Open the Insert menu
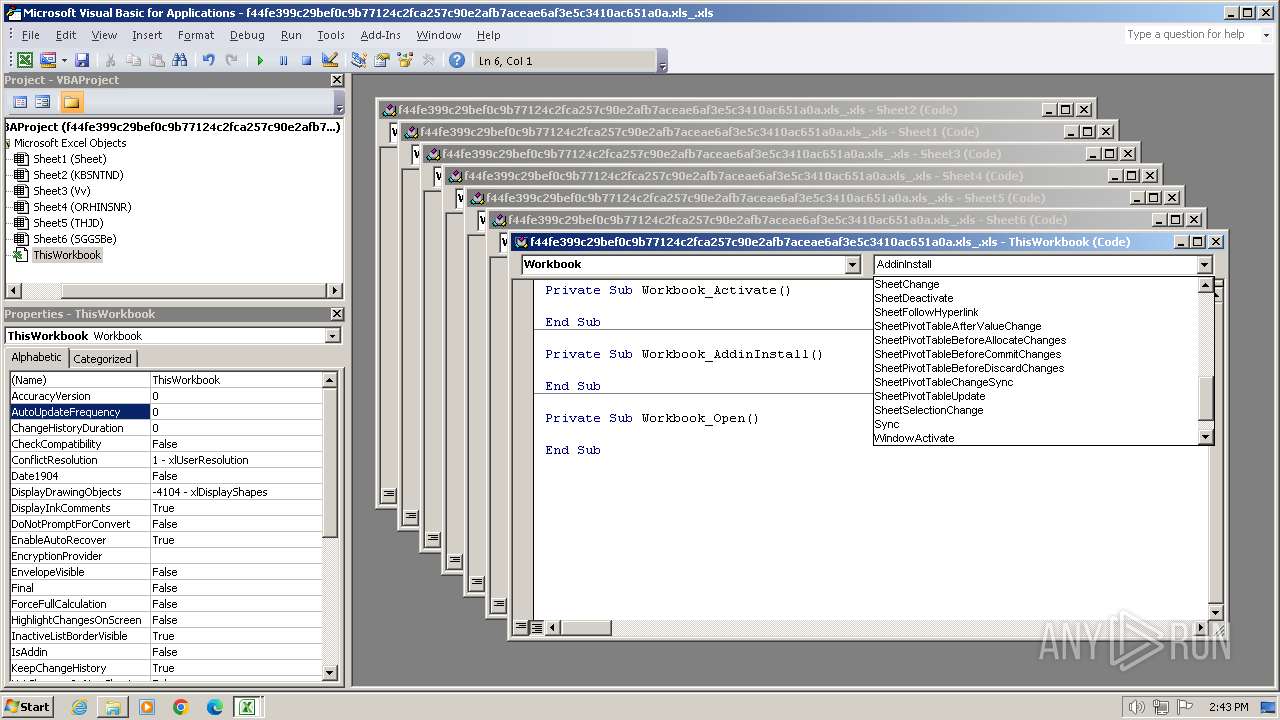 147,35
